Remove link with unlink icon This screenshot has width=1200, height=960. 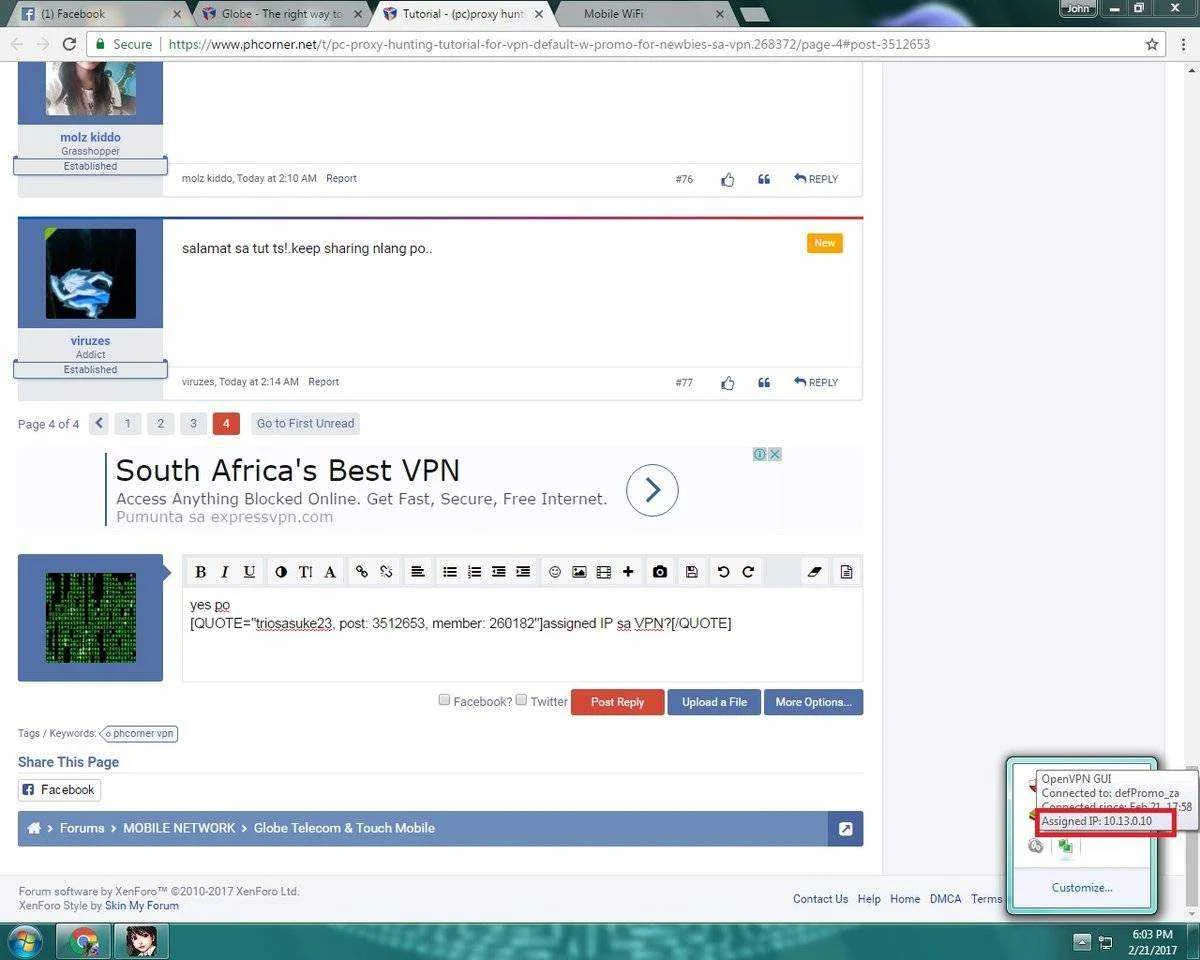pyautogui.click(x=386, y=572)
